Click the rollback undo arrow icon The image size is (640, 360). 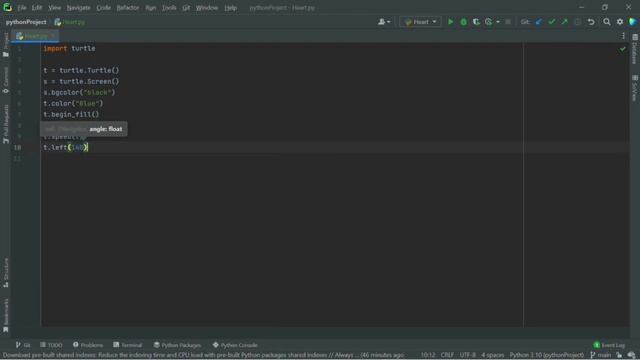591,22
